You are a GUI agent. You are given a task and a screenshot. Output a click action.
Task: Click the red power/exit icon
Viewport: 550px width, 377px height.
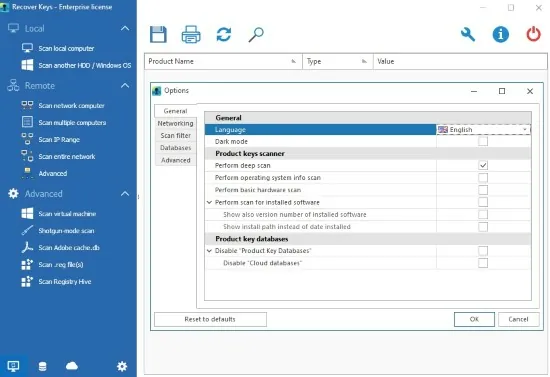coord(533,34)
